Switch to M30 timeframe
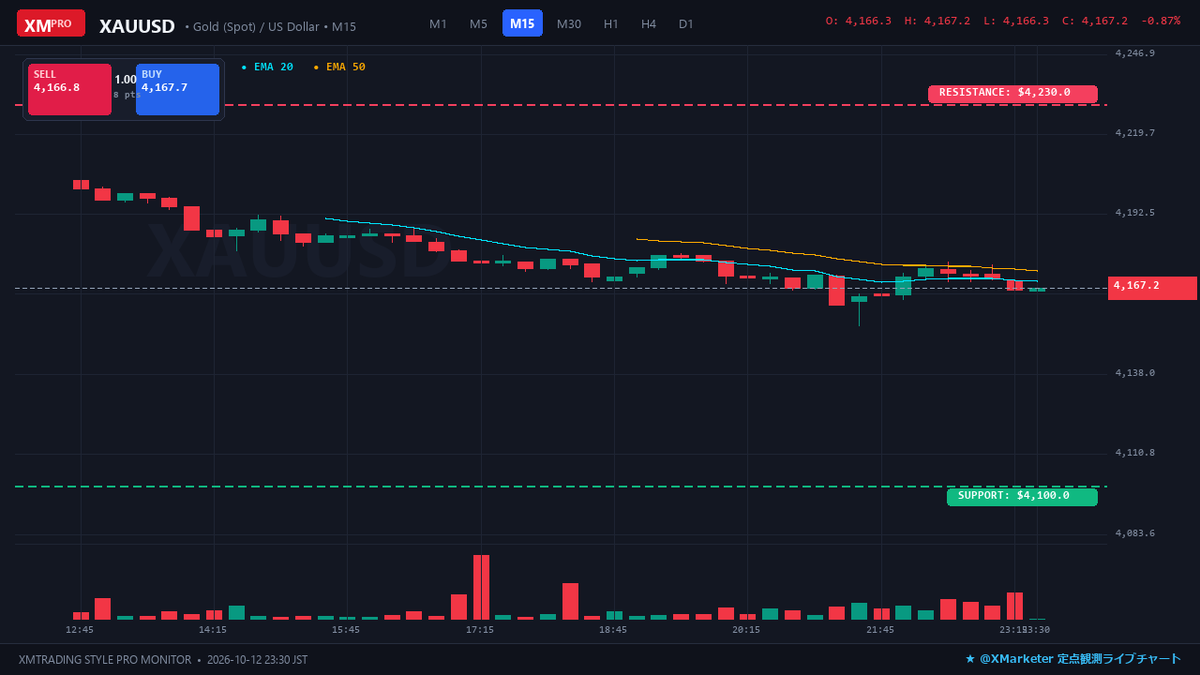Viewport: 1200px width, 675px height. point(569,23)
